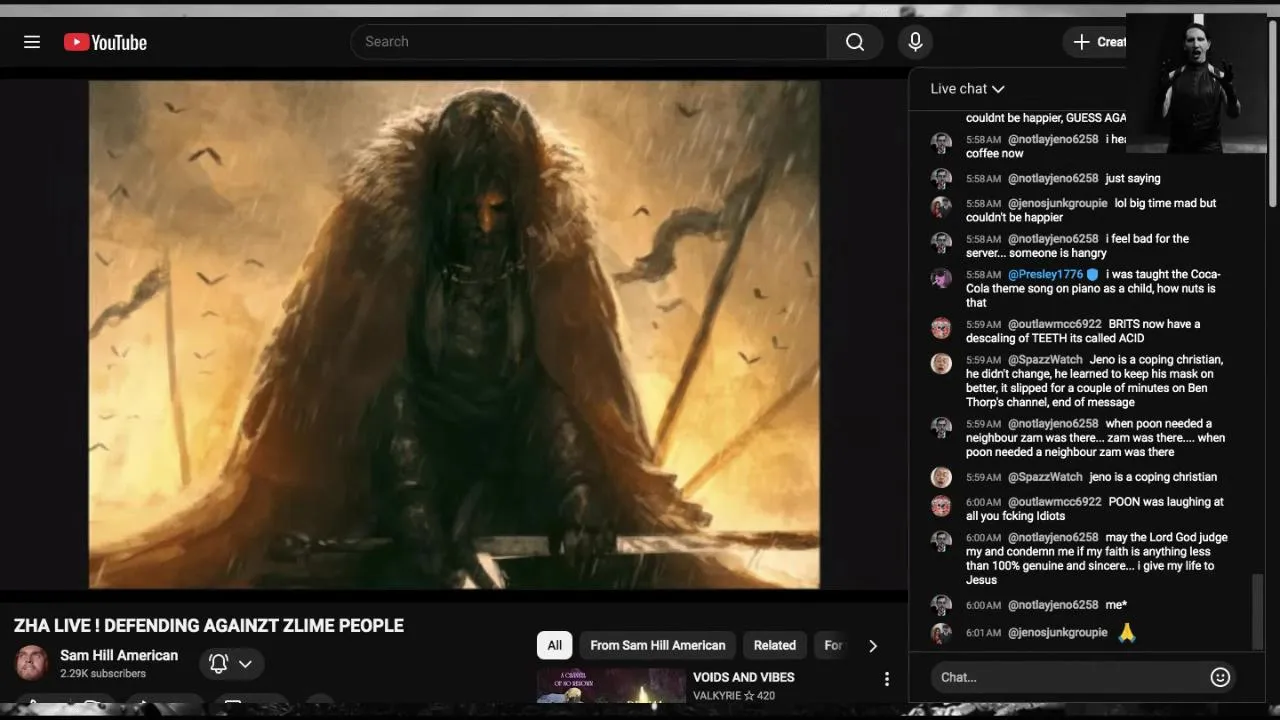Open the Create button

(1098, 42)
